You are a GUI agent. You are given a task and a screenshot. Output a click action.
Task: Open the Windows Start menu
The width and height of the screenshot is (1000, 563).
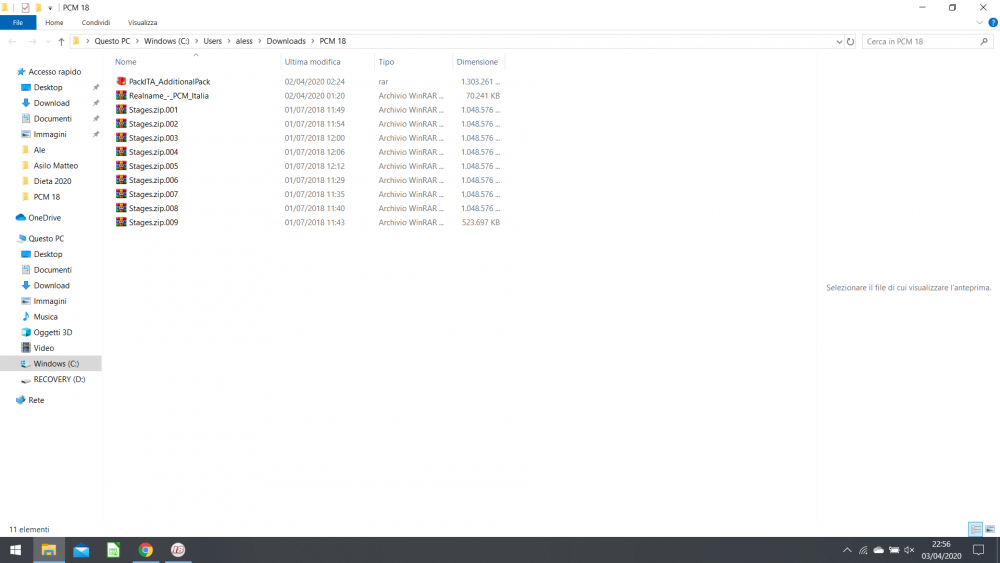click(16, 550)
